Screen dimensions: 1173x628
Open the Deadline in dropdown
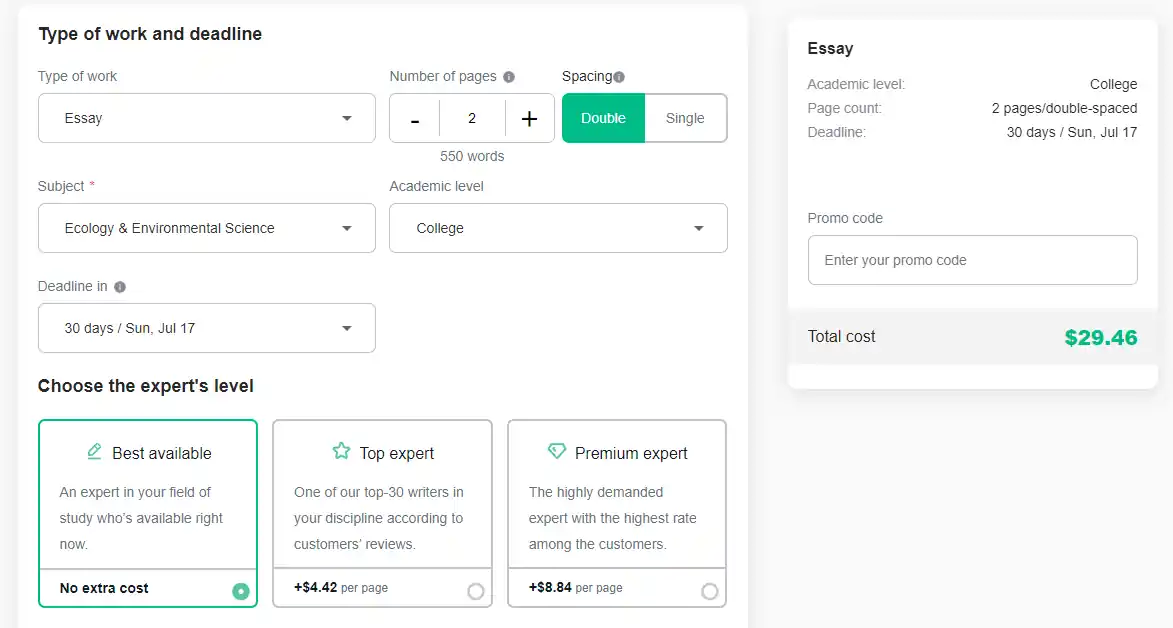coord(206,328)
